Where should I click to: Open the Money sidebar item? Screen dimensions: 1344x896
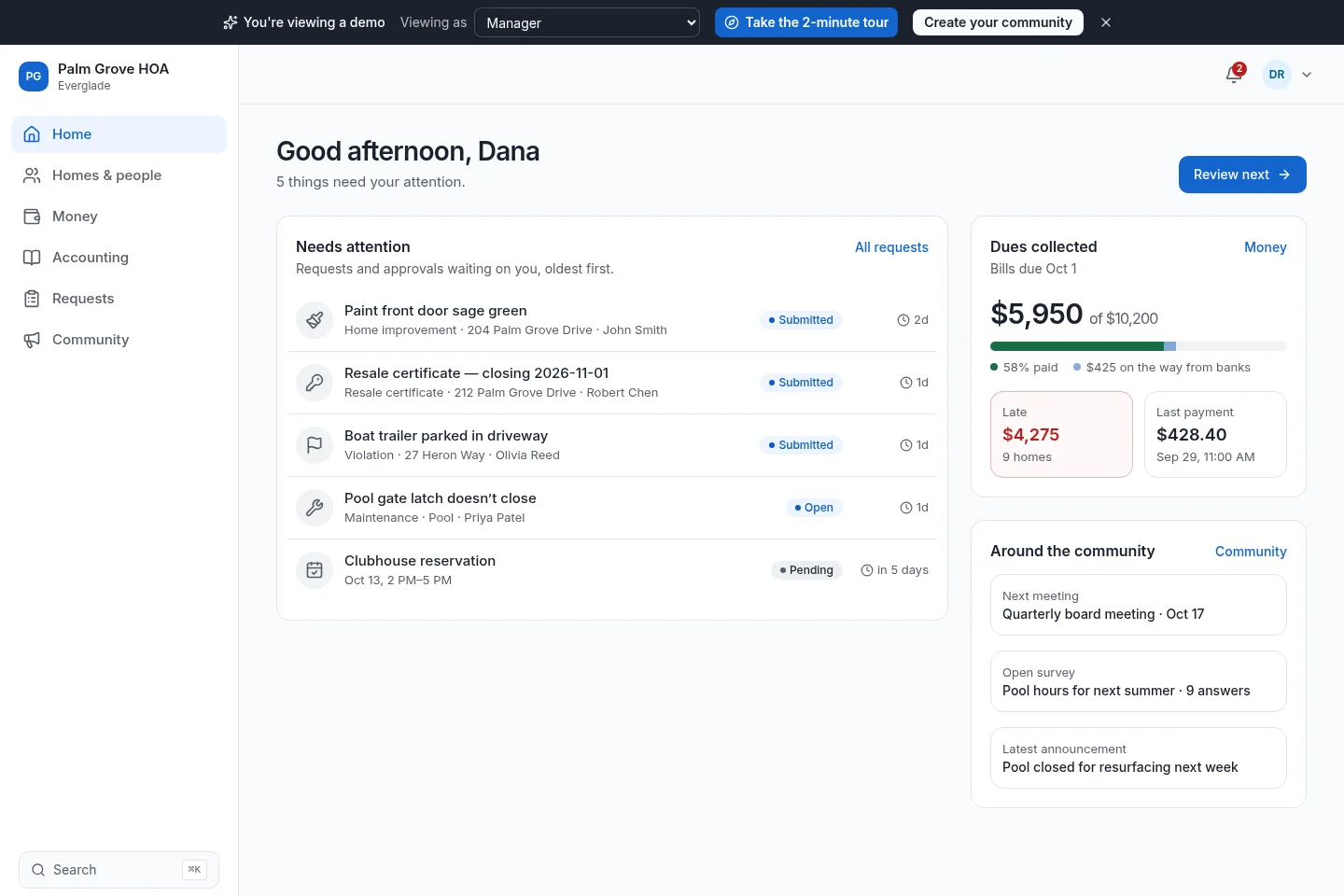tap(119, 217)
